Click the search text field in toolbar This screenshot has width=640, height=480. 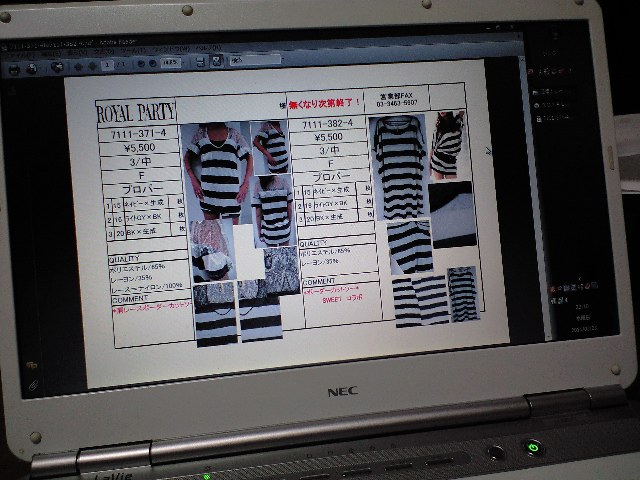click(x=255, y=60)
